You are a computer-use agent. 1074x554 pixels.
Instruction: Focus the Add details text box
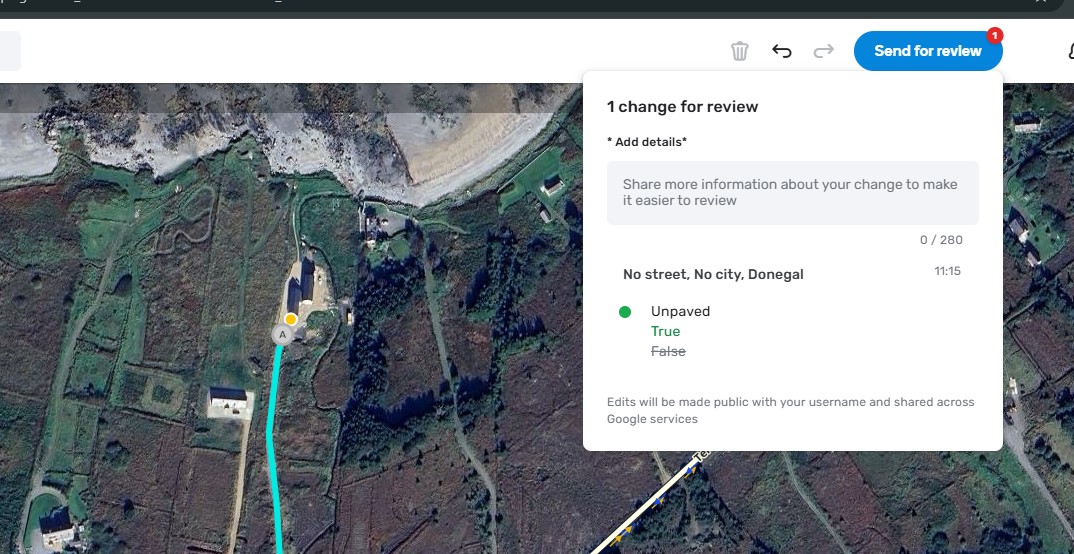pyautogui.click(x=792, y=192)
